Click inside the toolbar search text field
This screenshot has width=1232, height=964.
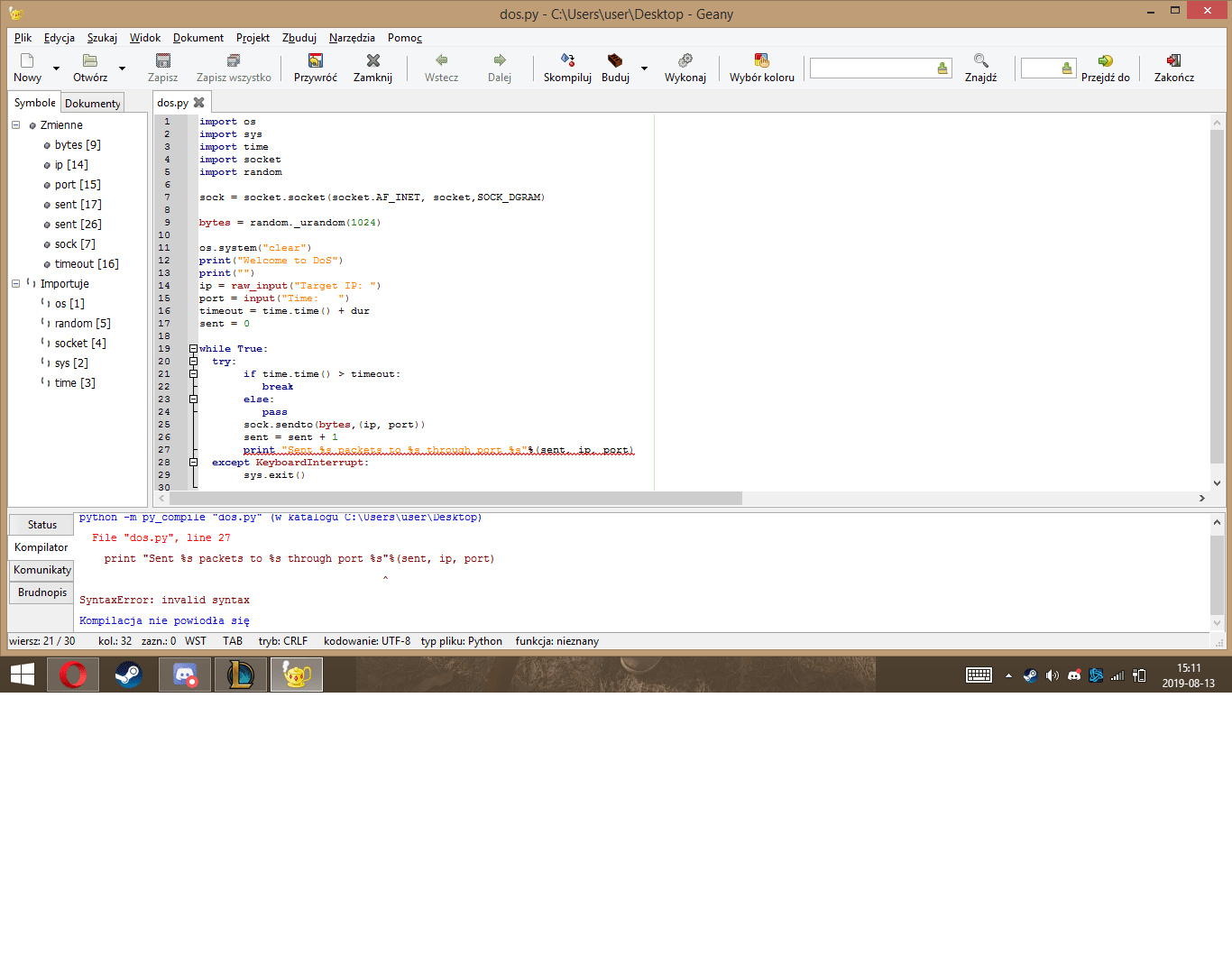pos(872,69)
